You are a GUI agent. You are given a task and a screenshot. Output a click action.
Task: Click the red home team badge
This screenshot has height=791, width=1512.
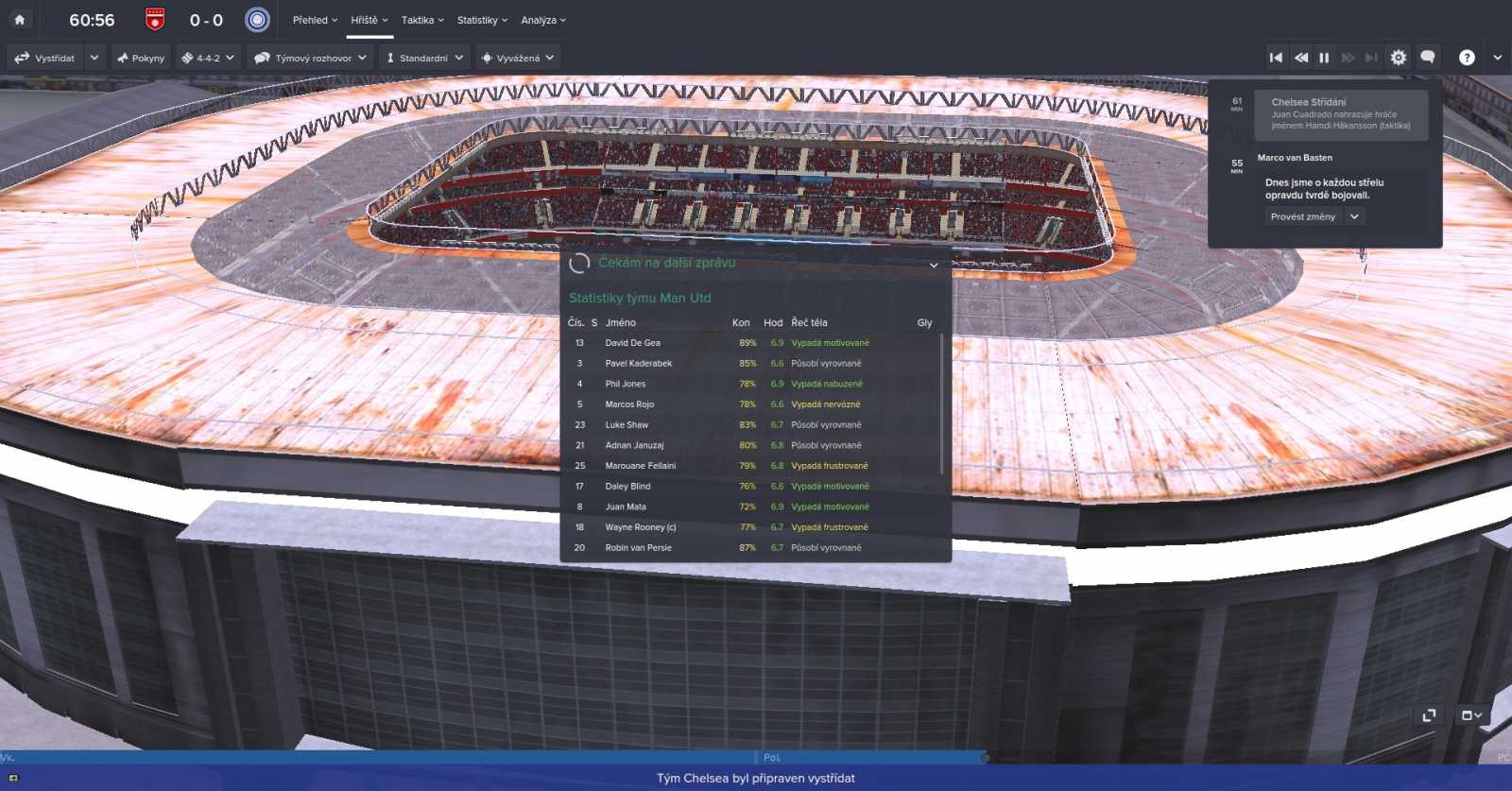click(x=155, y=19)
